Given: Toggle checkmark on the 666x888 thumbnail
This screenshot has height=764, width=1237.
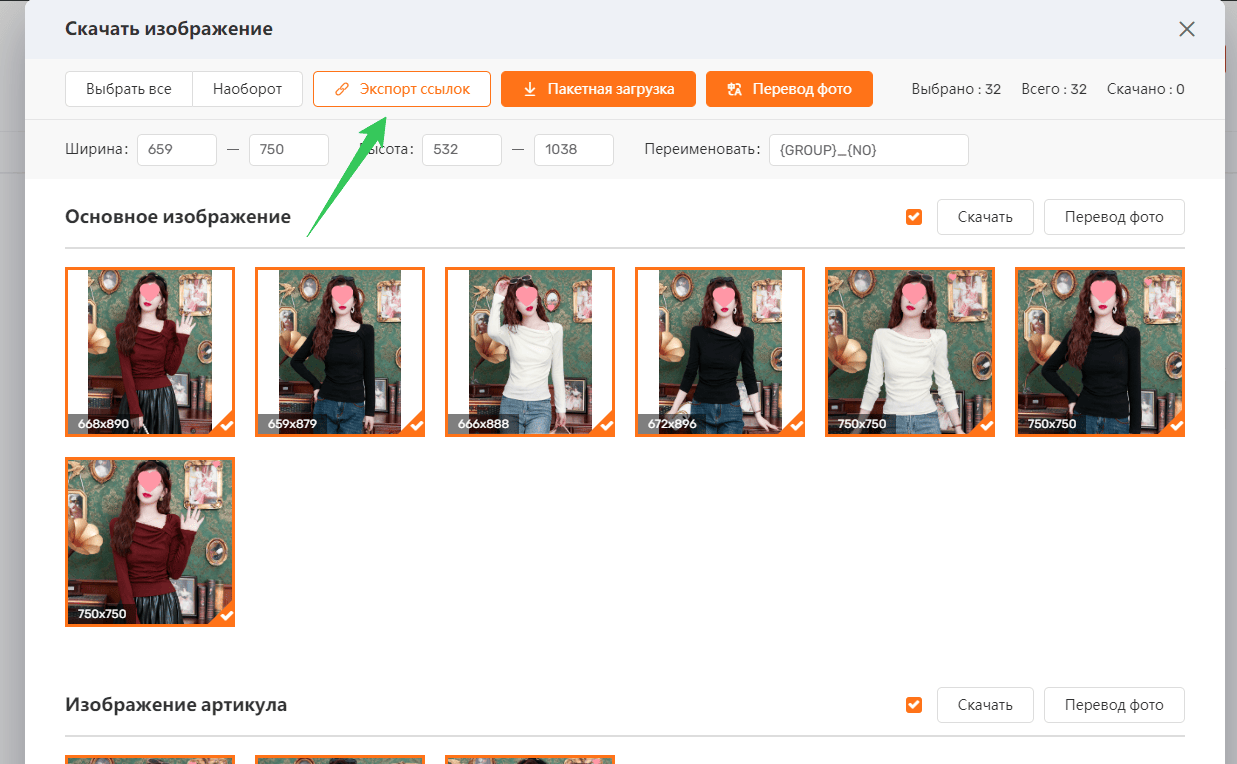Looking at the screenshot, I should (607, 426).
